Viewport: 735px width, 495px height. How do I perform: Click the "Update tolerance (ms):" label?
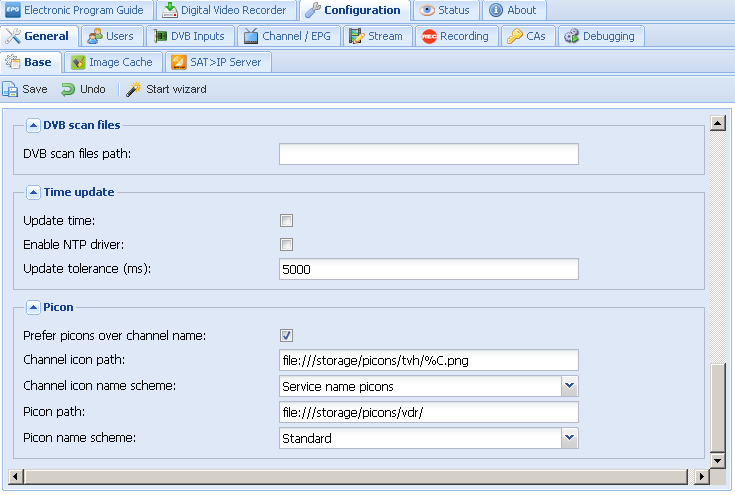[x=87, y=269]
